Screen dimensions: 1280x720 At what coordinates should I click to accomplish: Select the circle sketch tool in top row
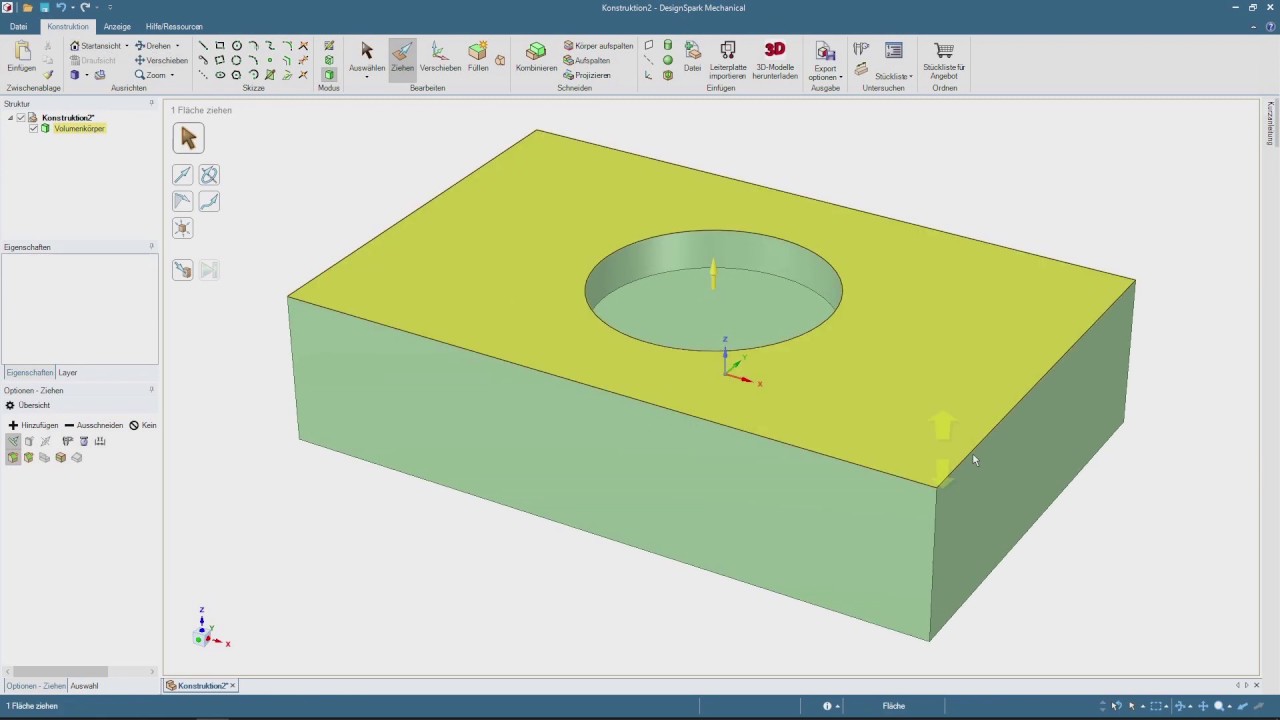click(x=237, y=46)
